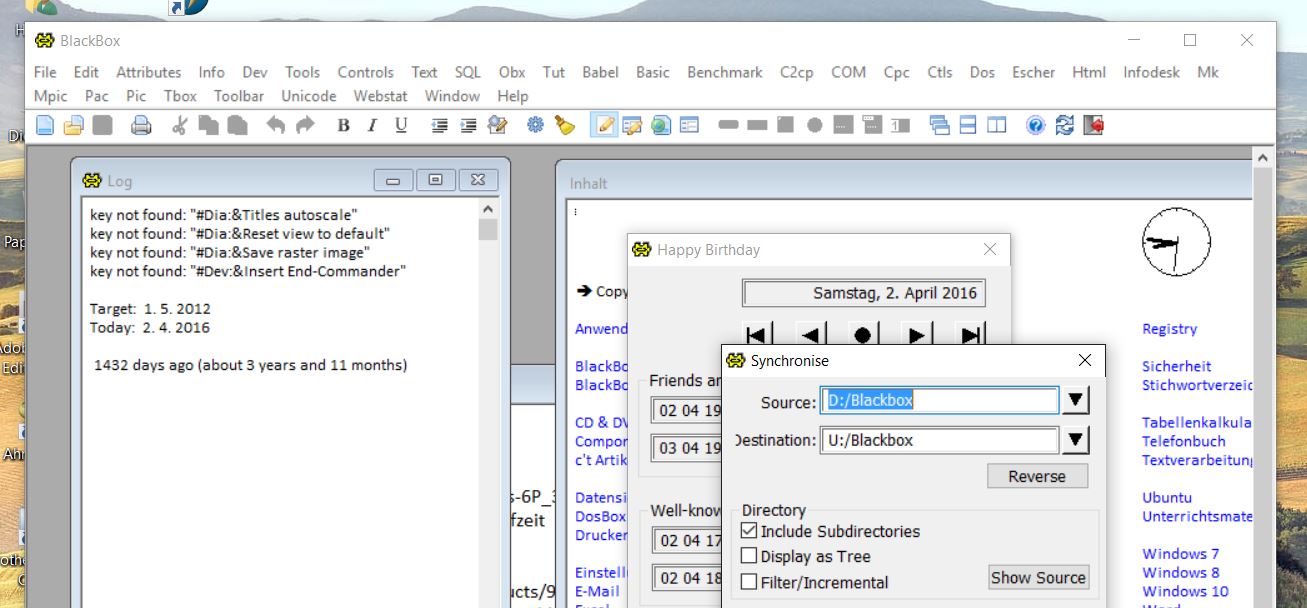Enable the Display as Tree checkbox
The width and height of the screenshot is (1307, 608).
click(x=749, y=556)
